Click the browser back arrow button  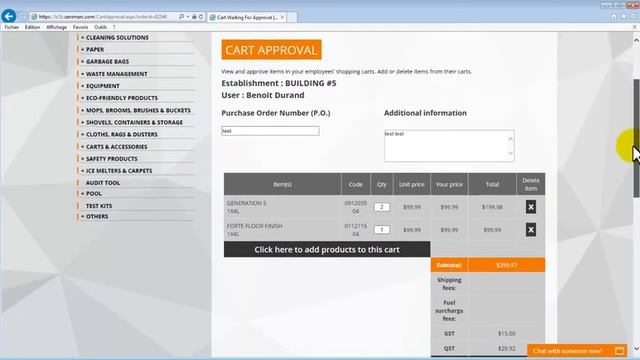9,16
